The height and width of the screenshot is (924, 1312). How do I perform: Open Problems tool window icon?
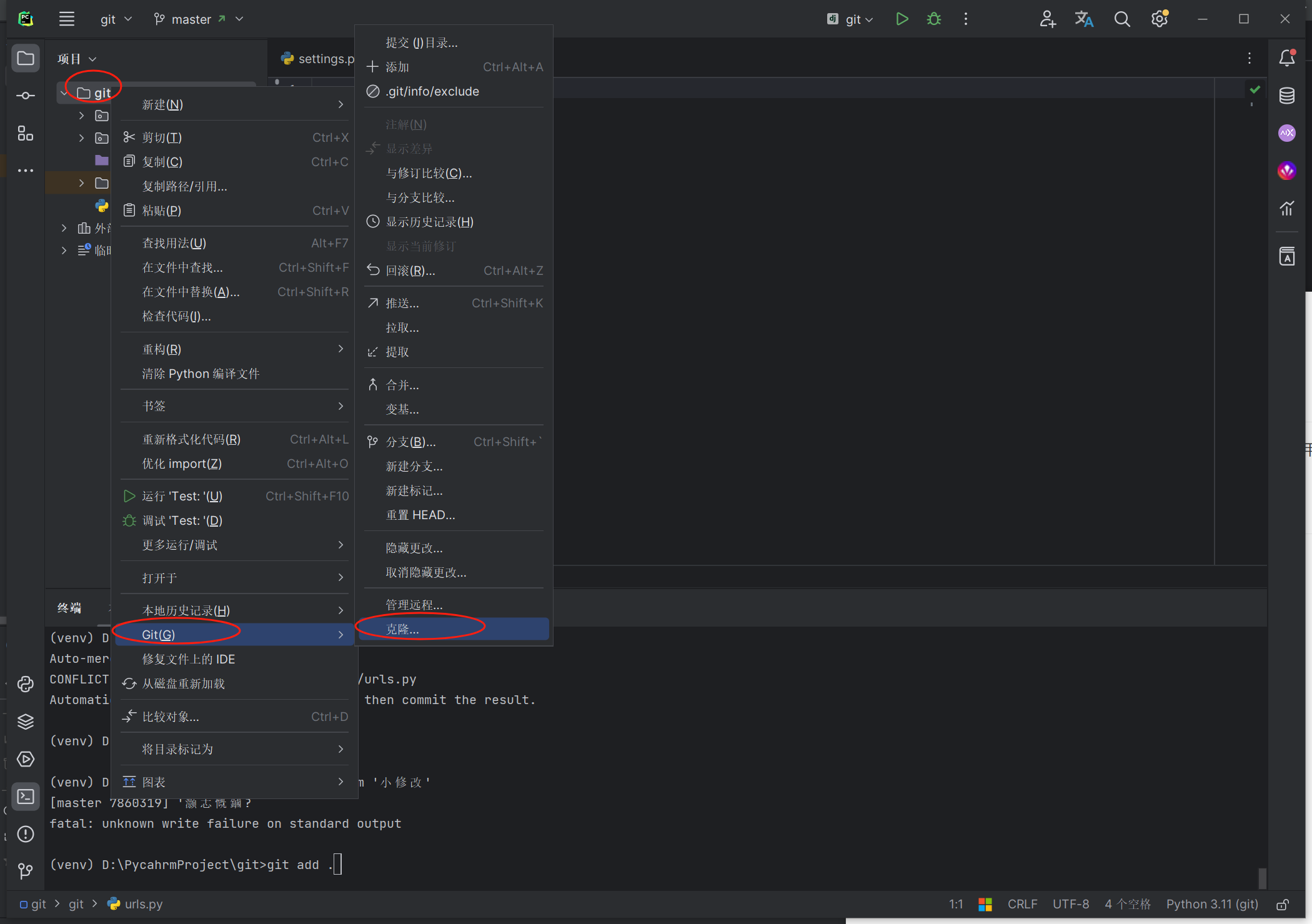click(x=26, y=834)
